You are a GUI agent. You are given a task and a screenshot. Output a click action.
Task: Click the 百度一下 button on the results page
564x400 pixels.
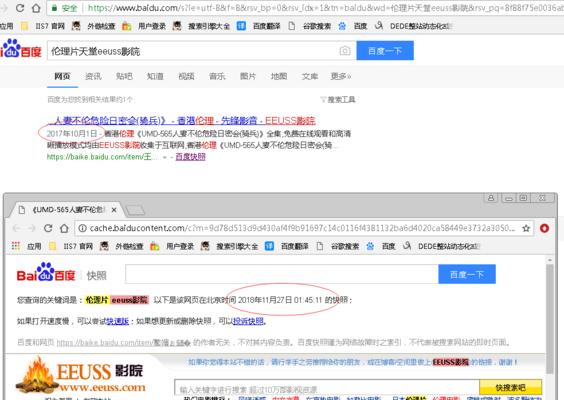(x=385, y=51)
